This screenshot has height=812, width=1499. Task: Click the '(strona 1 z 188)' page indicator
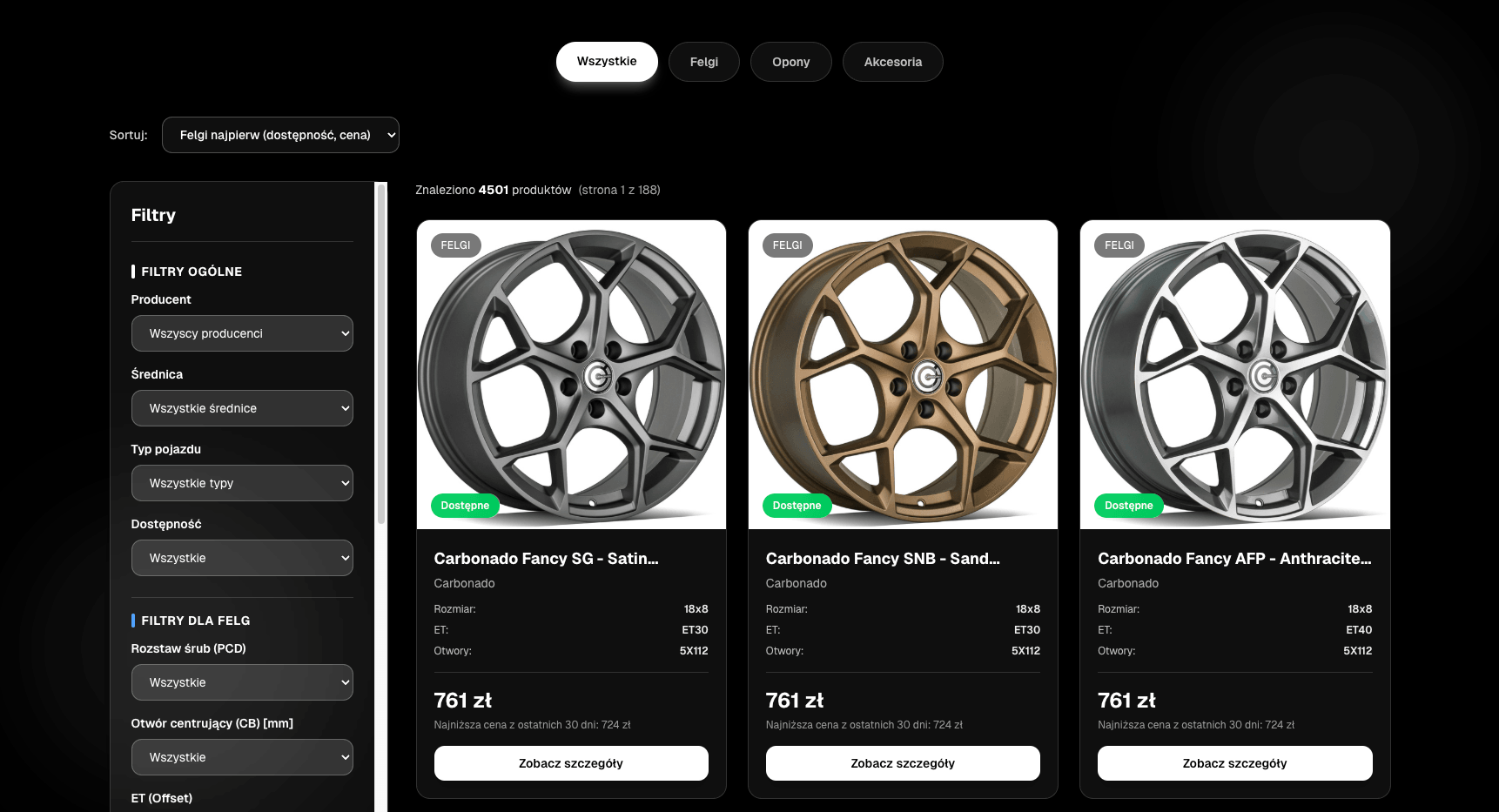coord(620,190)
